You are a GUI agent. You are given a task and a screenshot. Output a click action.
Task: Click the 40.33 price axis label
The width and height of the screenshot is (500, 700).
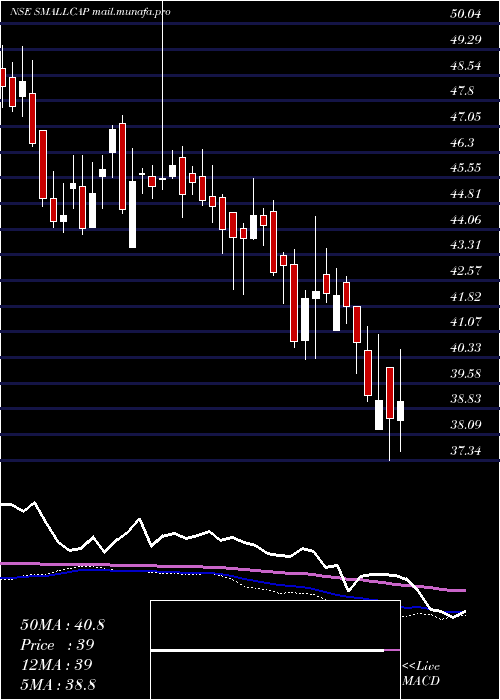click(x=466, y=348)
